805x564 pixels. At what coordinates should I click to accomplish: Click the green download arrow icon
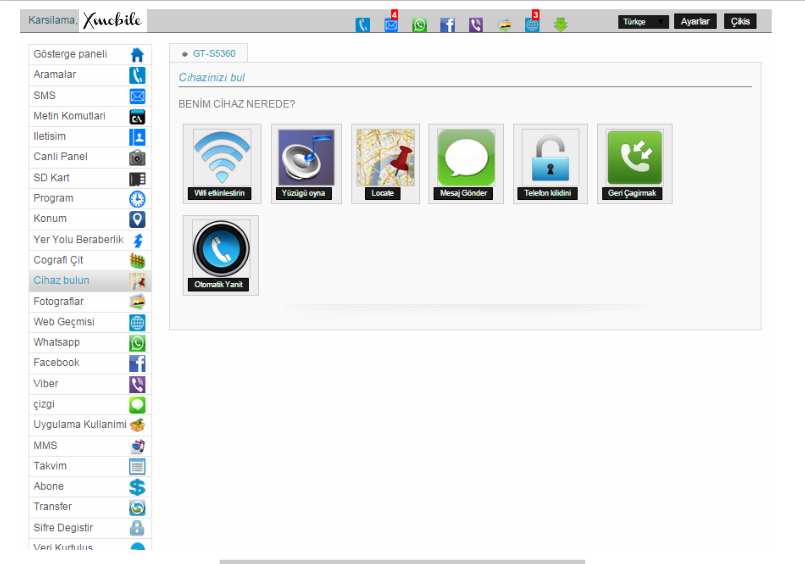(561, 25)
